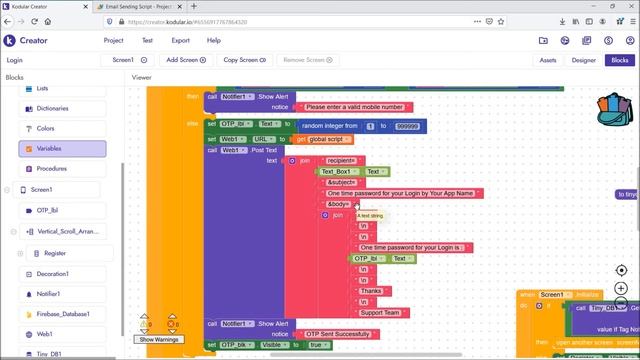Switch to Email Sending Script browser tab
Image resolution: width=640 pixels, height=360 pixels.
tap(139, 7)
